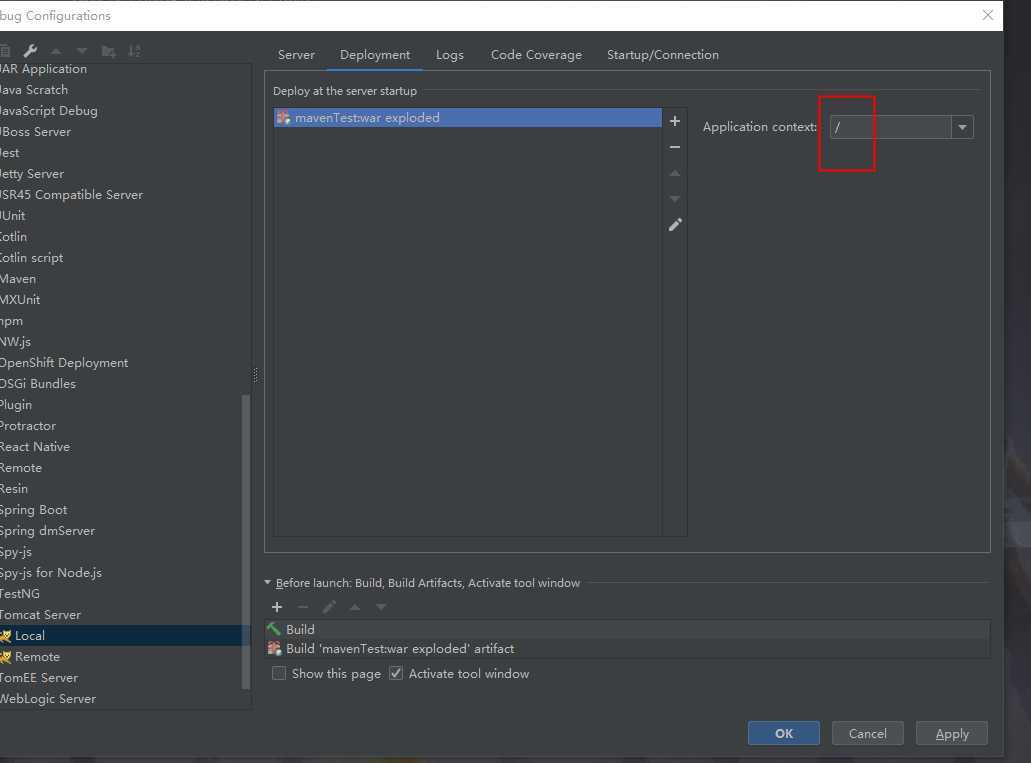Click the move-to-folder icon in left toolbar
Image resolution: width=1031 pixels, height=763 pixels.
click(x=108, y=51)
